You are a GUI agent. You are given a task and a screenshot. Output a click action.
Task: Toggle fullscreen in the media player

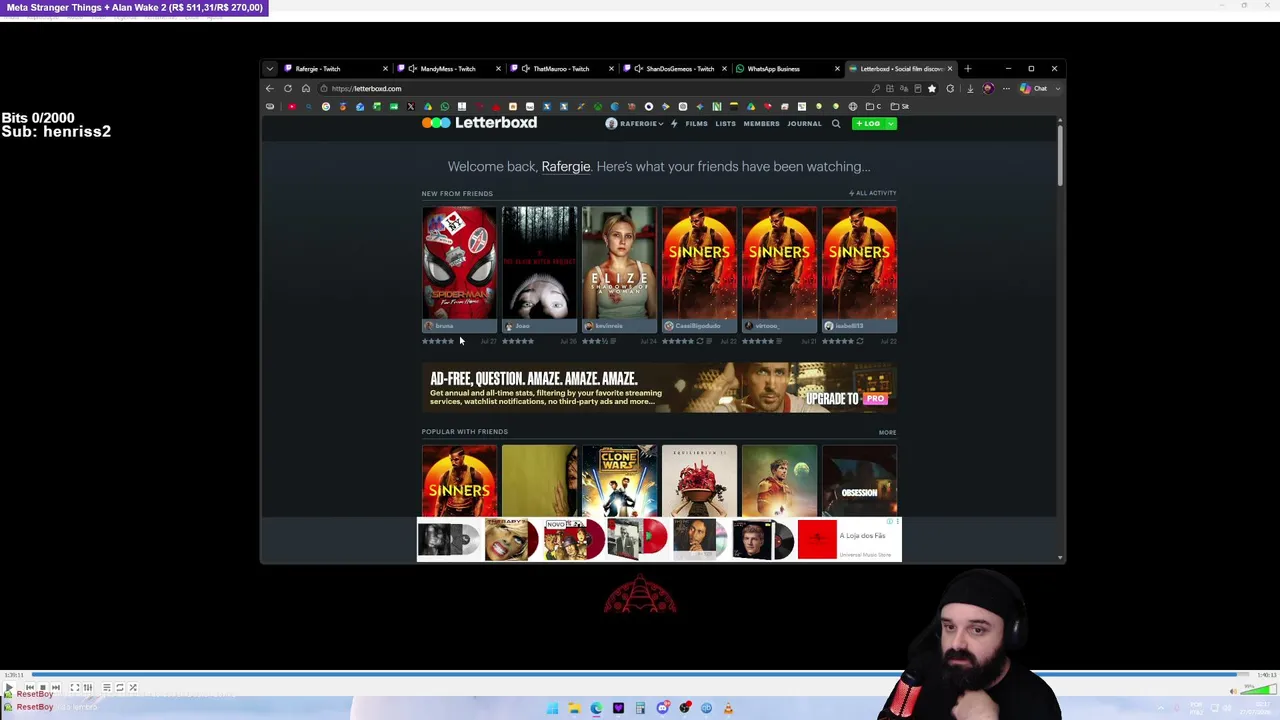pyautogui.click(x=74, y=688)
